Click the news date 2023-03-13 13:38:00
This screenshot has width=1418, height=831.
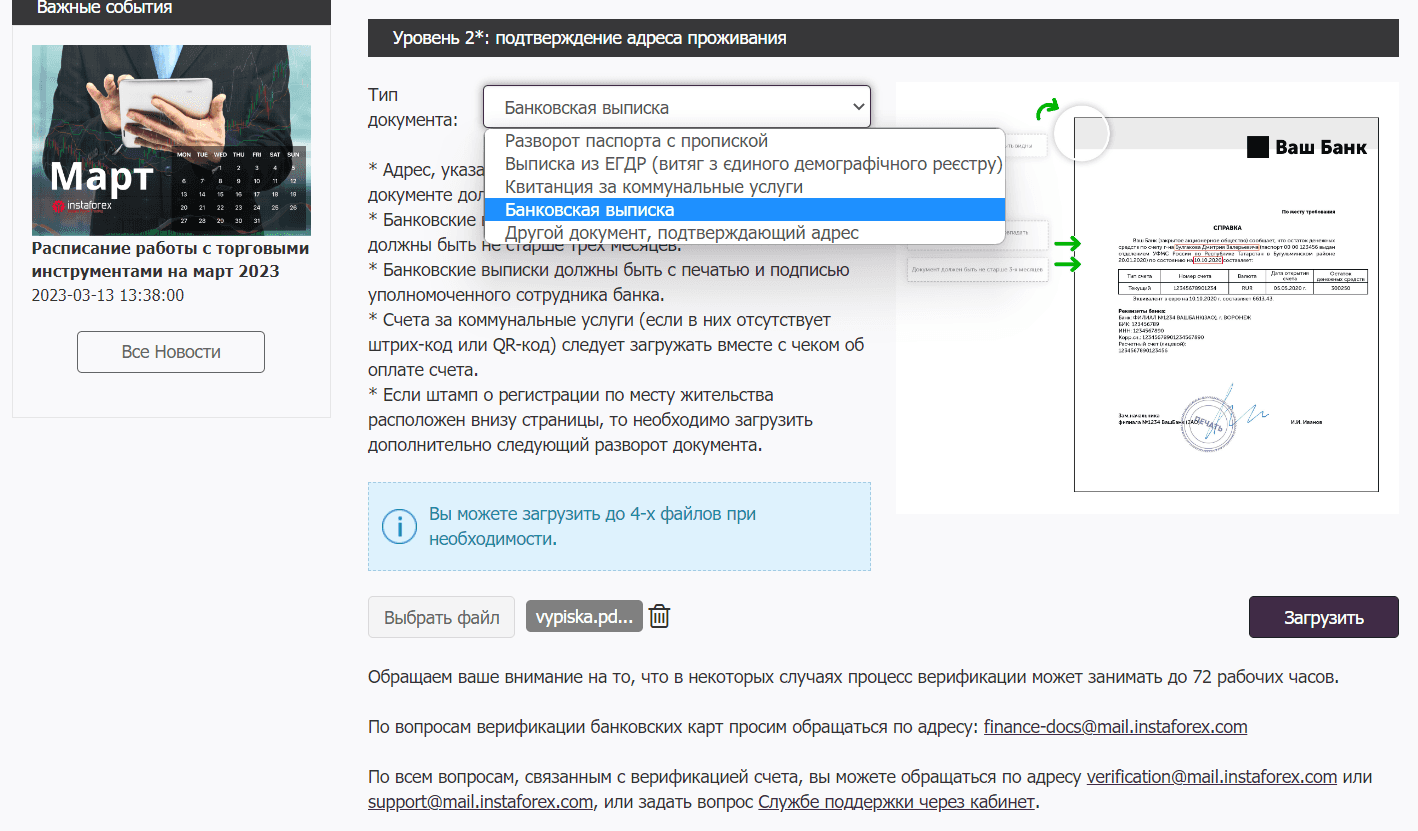[108, 295]
